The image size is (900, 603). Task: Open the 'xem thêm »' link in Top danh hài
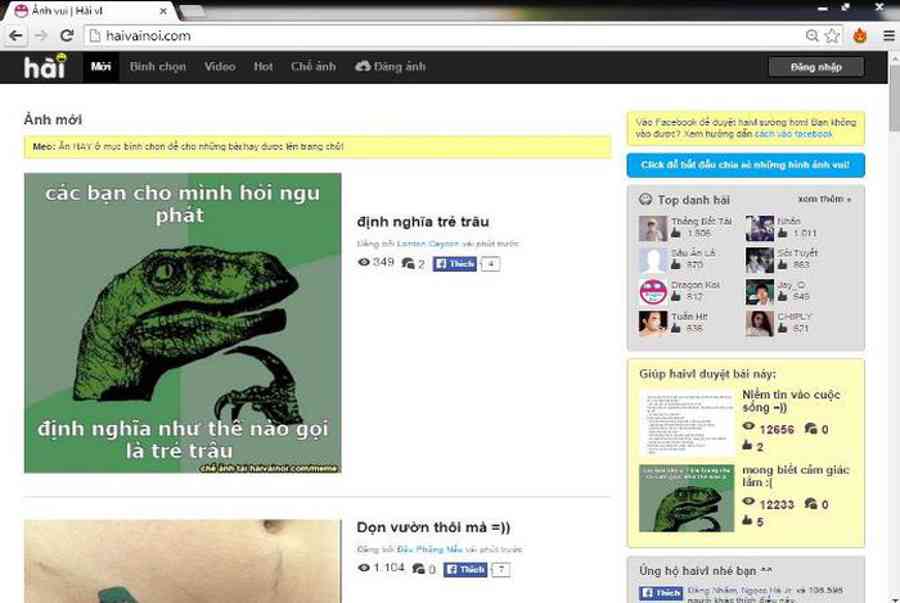[824, 199]
